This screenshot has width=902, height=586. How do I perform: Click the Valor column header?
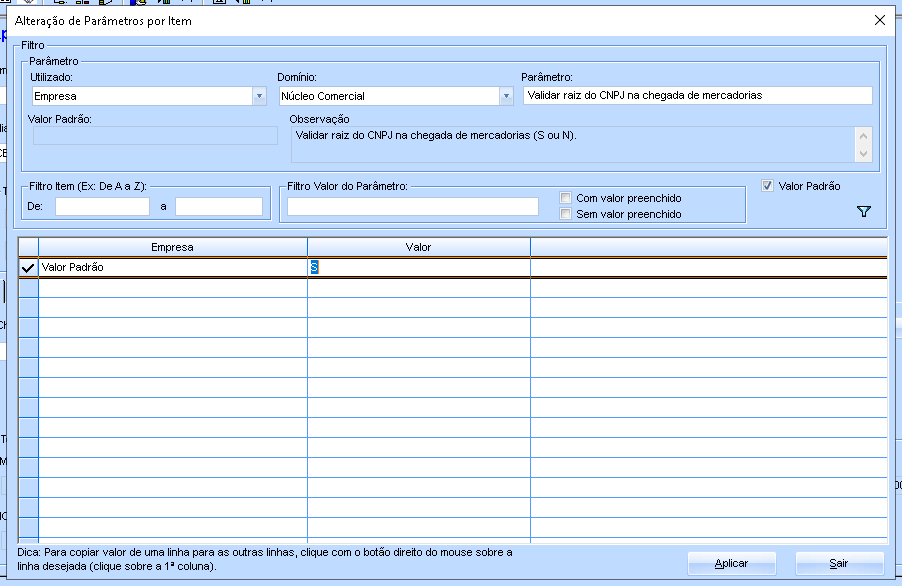click(x=418, y=247)
